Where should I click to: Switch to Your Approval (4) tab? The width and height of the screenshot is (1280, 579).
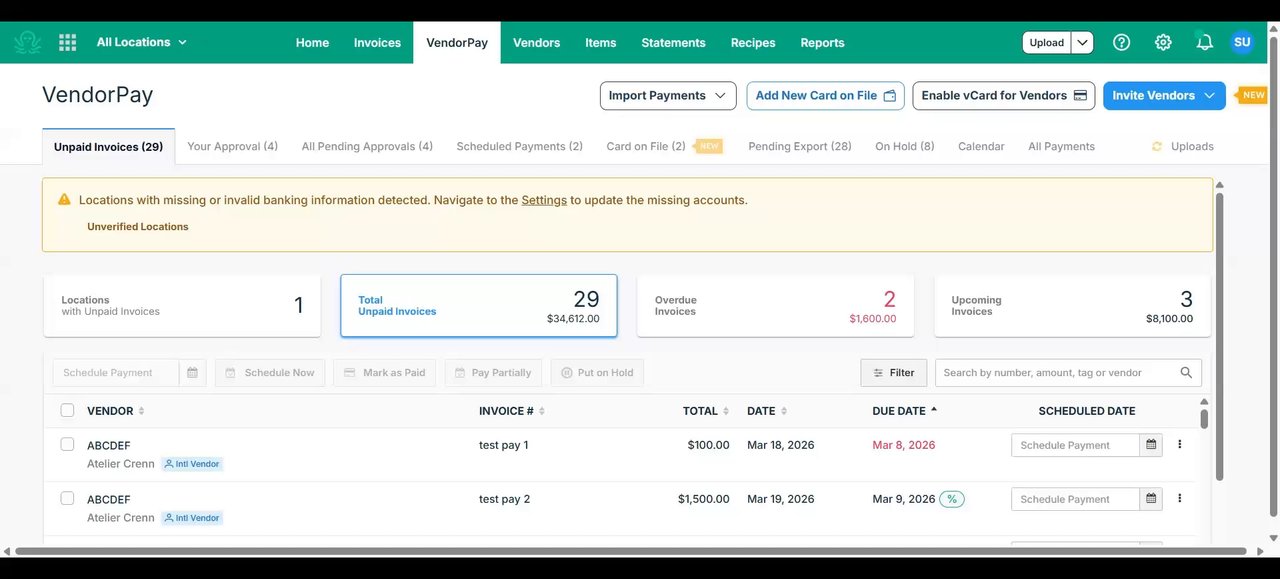(x=232, y=146)
